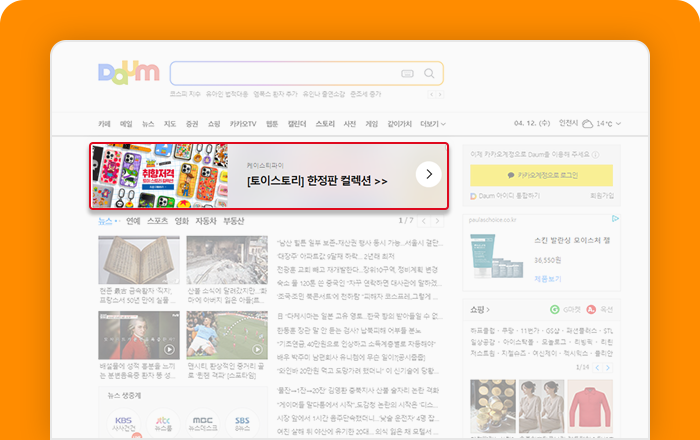Select the 스포츠 tab
This screenshot has width=700, height=440.
tap(157, 221)
